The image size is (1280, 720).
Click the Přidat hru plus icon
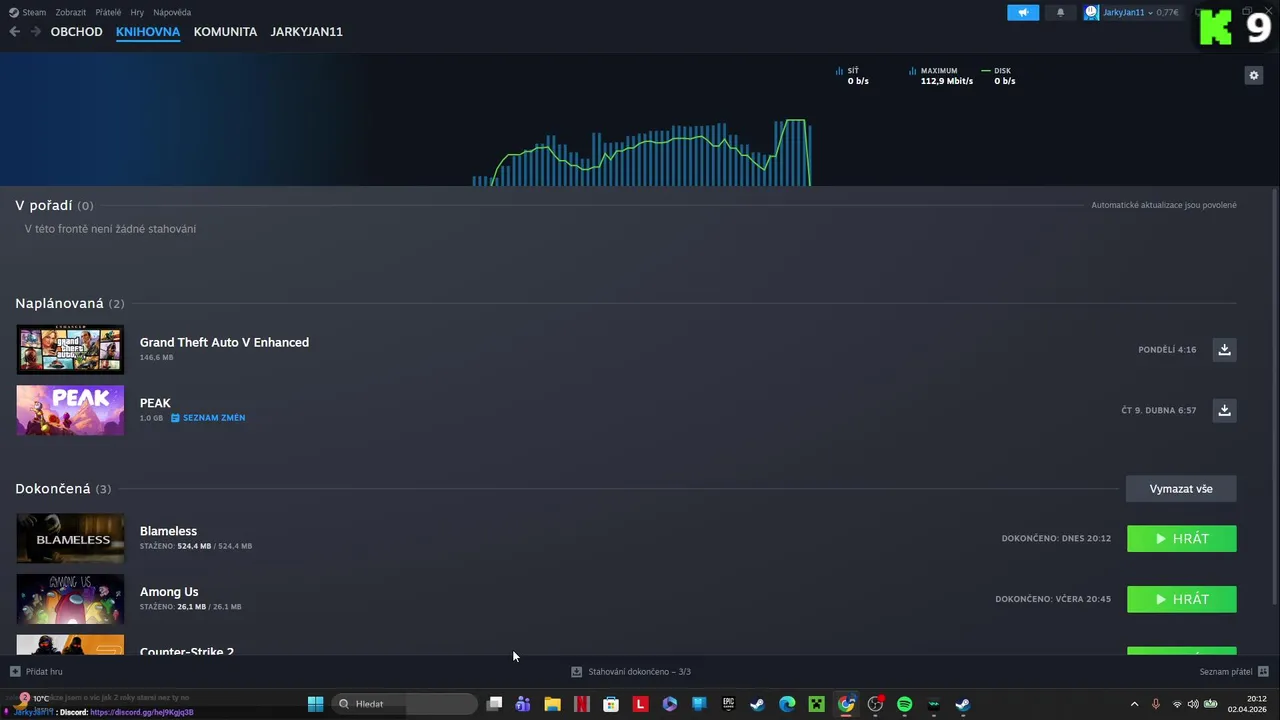[x=15, y=672]
